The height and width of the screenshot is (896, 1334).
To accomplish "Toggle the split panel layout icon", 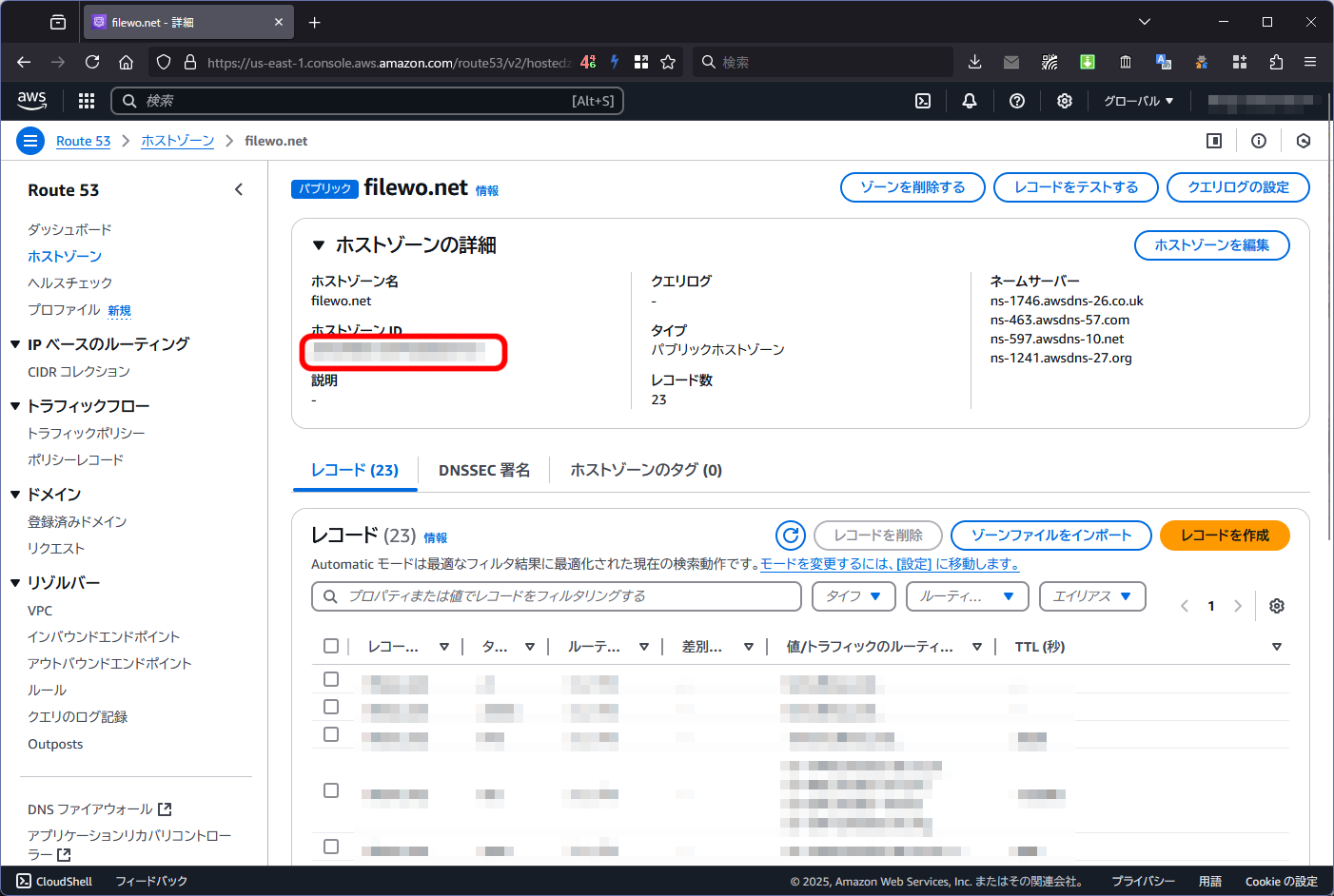I will [x=1214, y=141].
